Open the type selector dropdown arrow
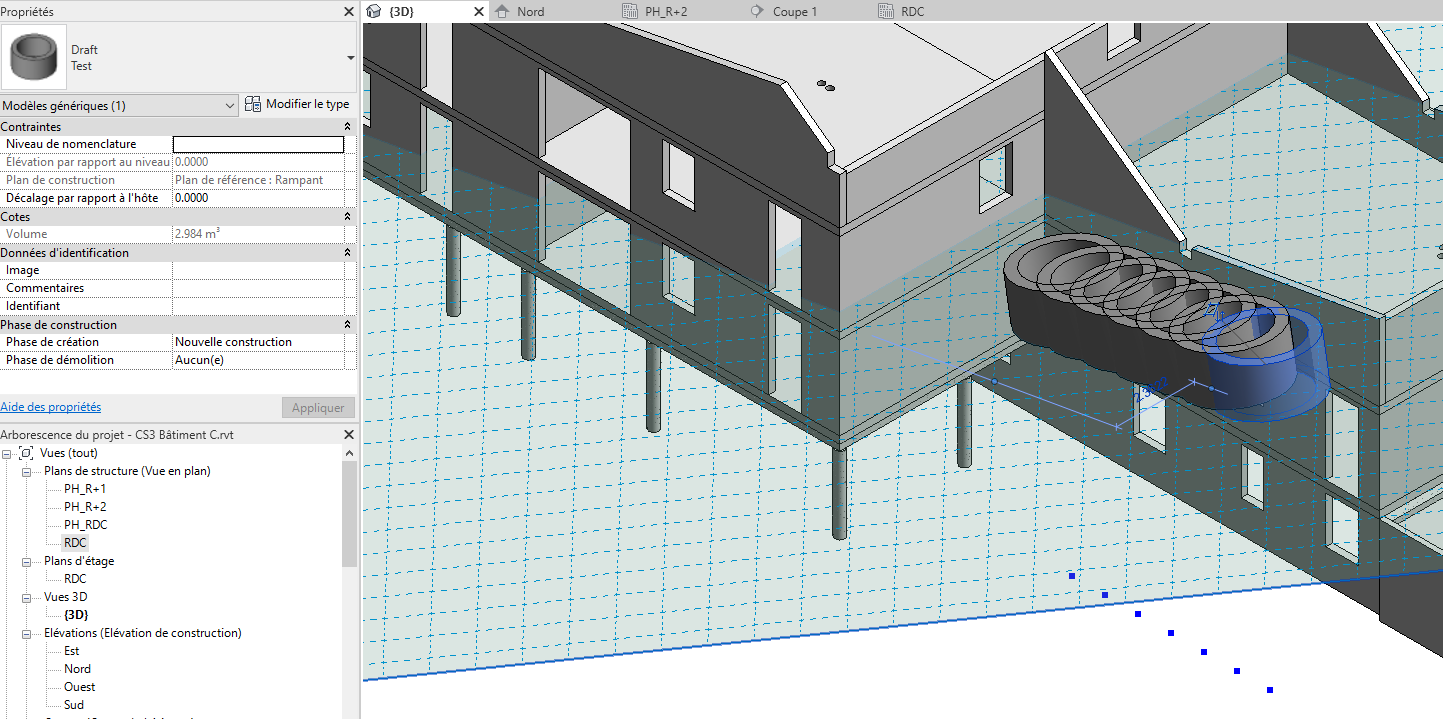The width and height of the screenshot is (1443, 719). (350, 58)
